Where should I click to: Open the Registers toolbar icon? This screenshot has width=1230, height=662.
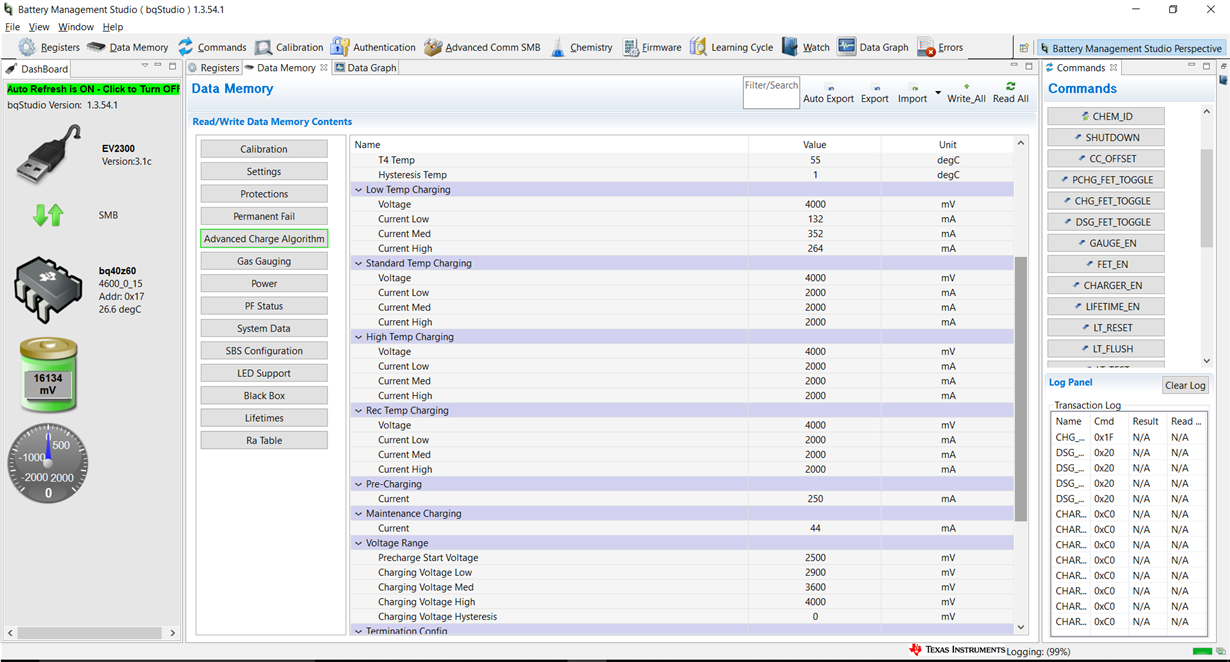click(27, 47)
